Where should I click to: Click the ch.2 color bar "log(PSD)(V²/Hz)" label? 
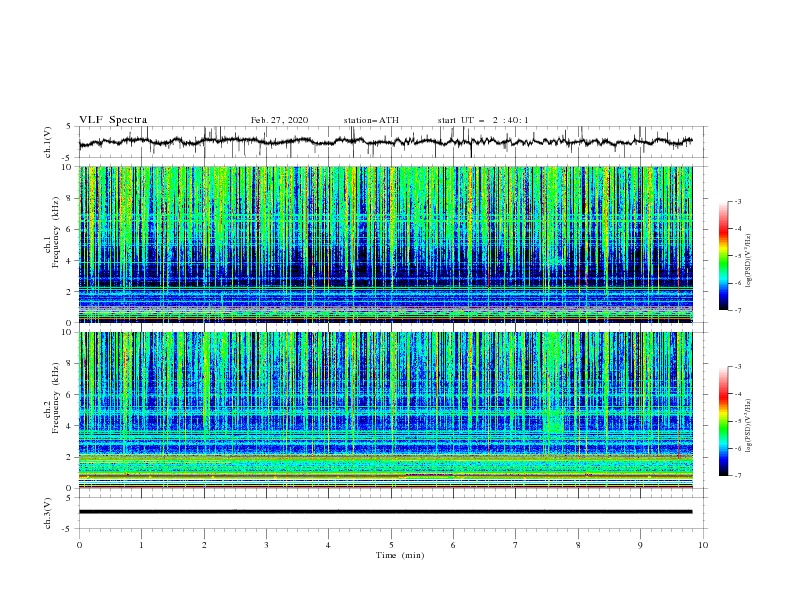(x=749, y=425)
